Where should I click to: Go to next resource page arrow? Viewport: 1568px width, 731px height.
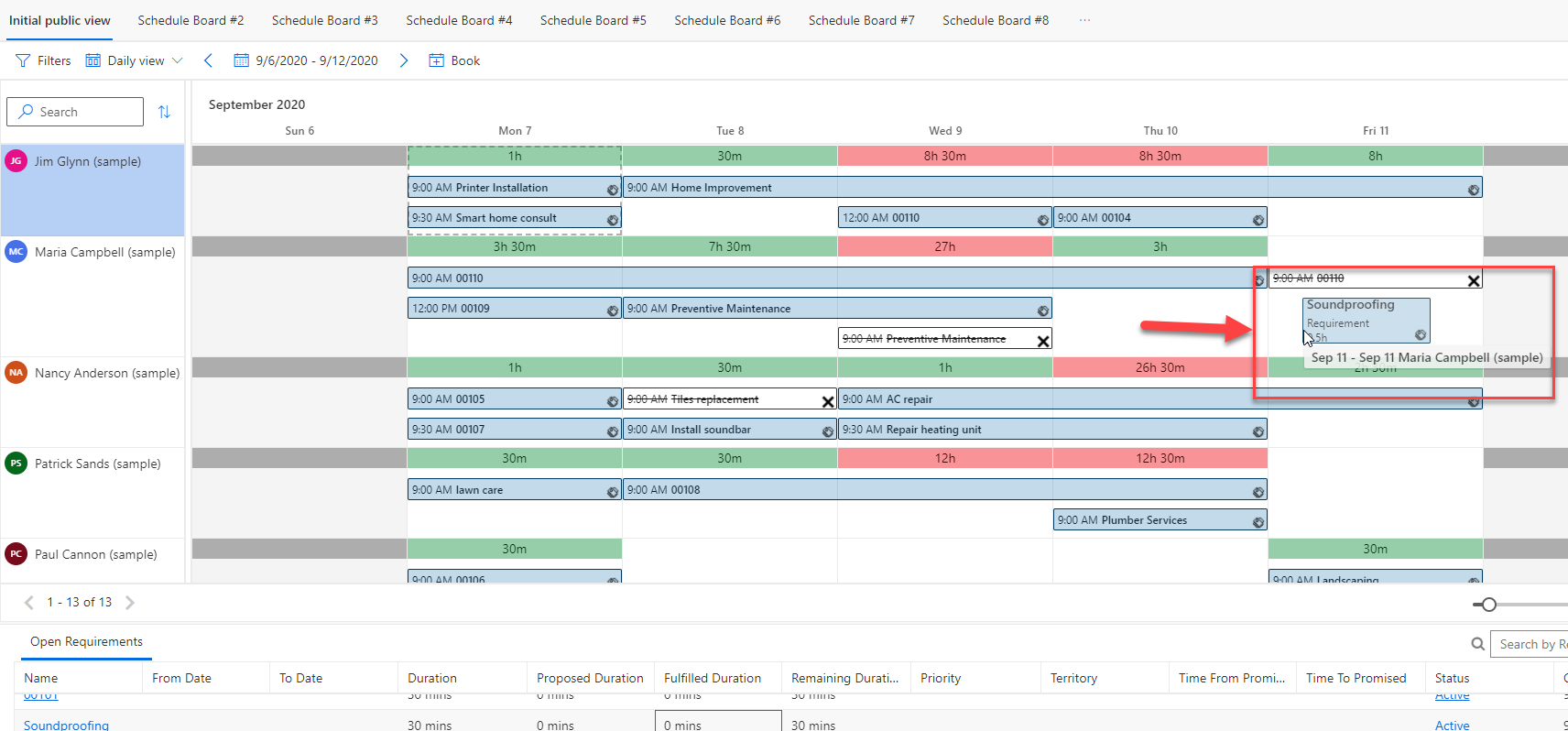pyautogui.click(x=130, y=602)
